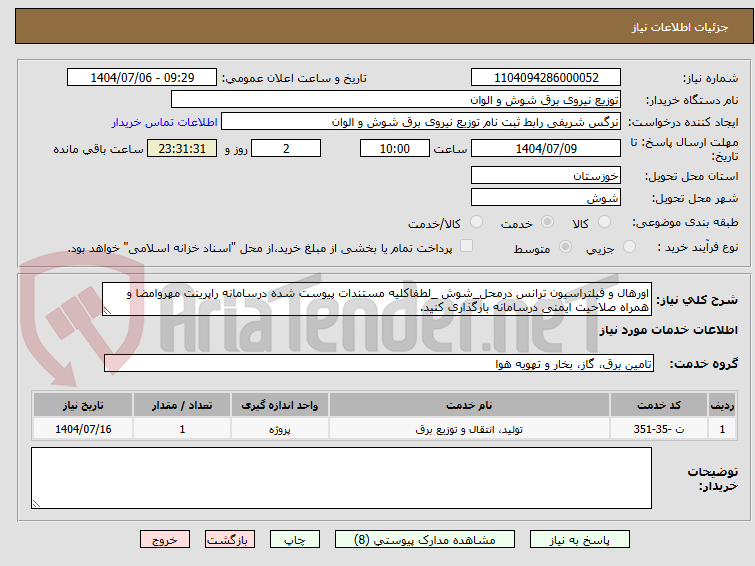Click the resize handle of شرح کلی نیاز box

point(107,311)
